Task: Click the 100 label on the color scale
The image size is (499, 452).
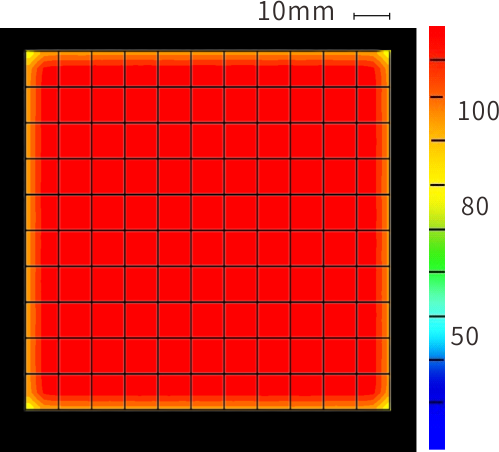Action: coord(478,111)
